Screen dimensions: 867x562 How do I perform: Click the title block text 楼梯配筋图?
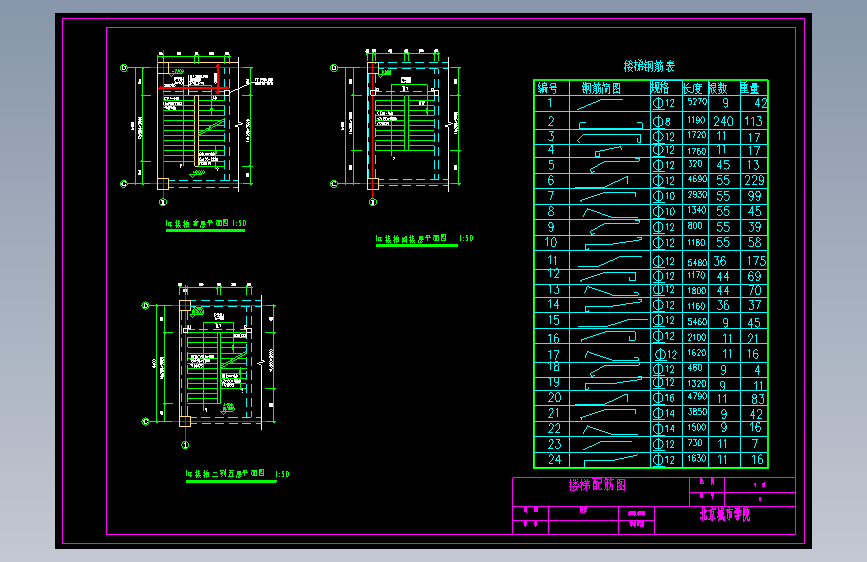[x=597, y=485]
